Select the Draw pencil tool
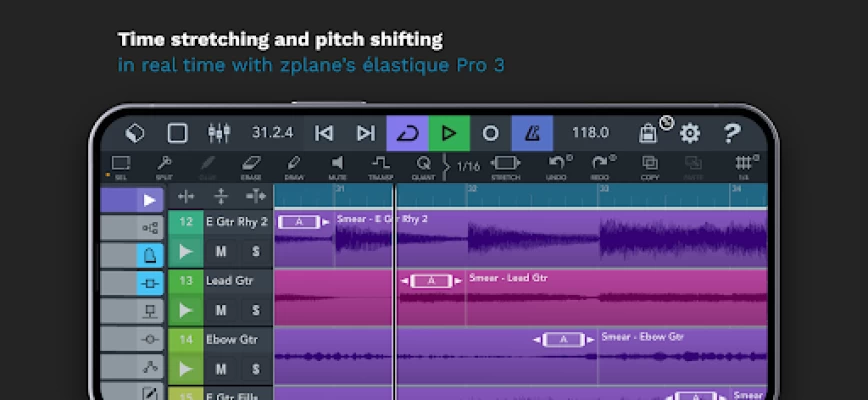The width and height of the screenshot is (868, 400). coord(293,165)
